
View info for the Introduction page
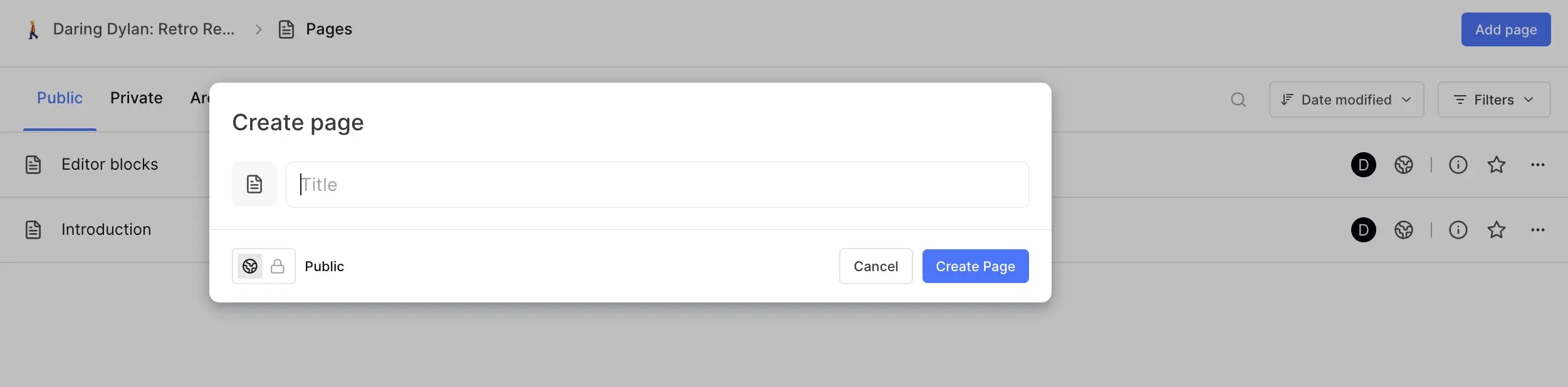tap(1458, 230)
